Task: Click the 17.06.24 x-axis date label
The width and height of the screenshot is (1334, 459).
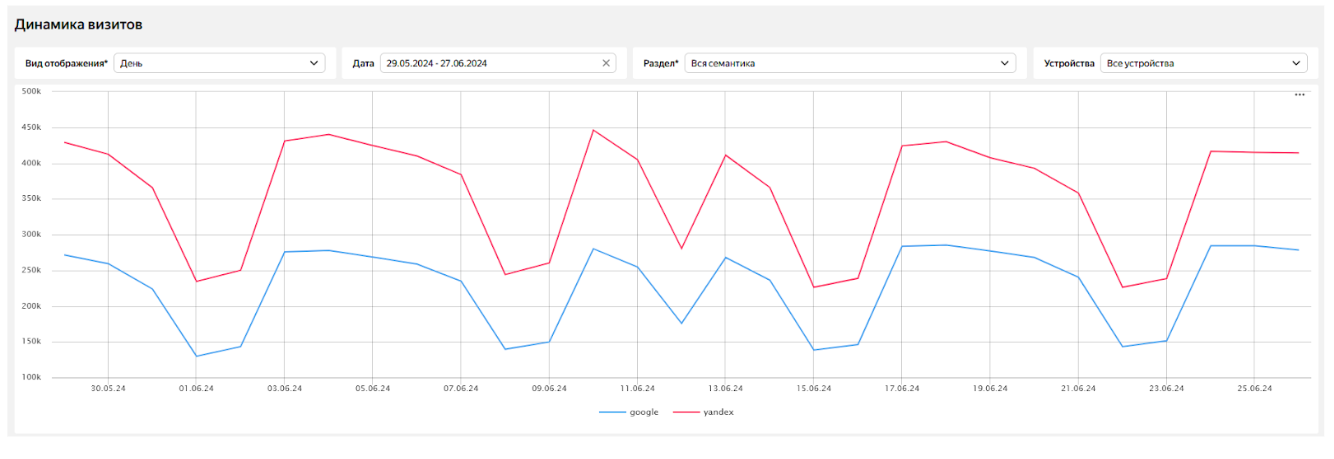Action: point(901,388)
